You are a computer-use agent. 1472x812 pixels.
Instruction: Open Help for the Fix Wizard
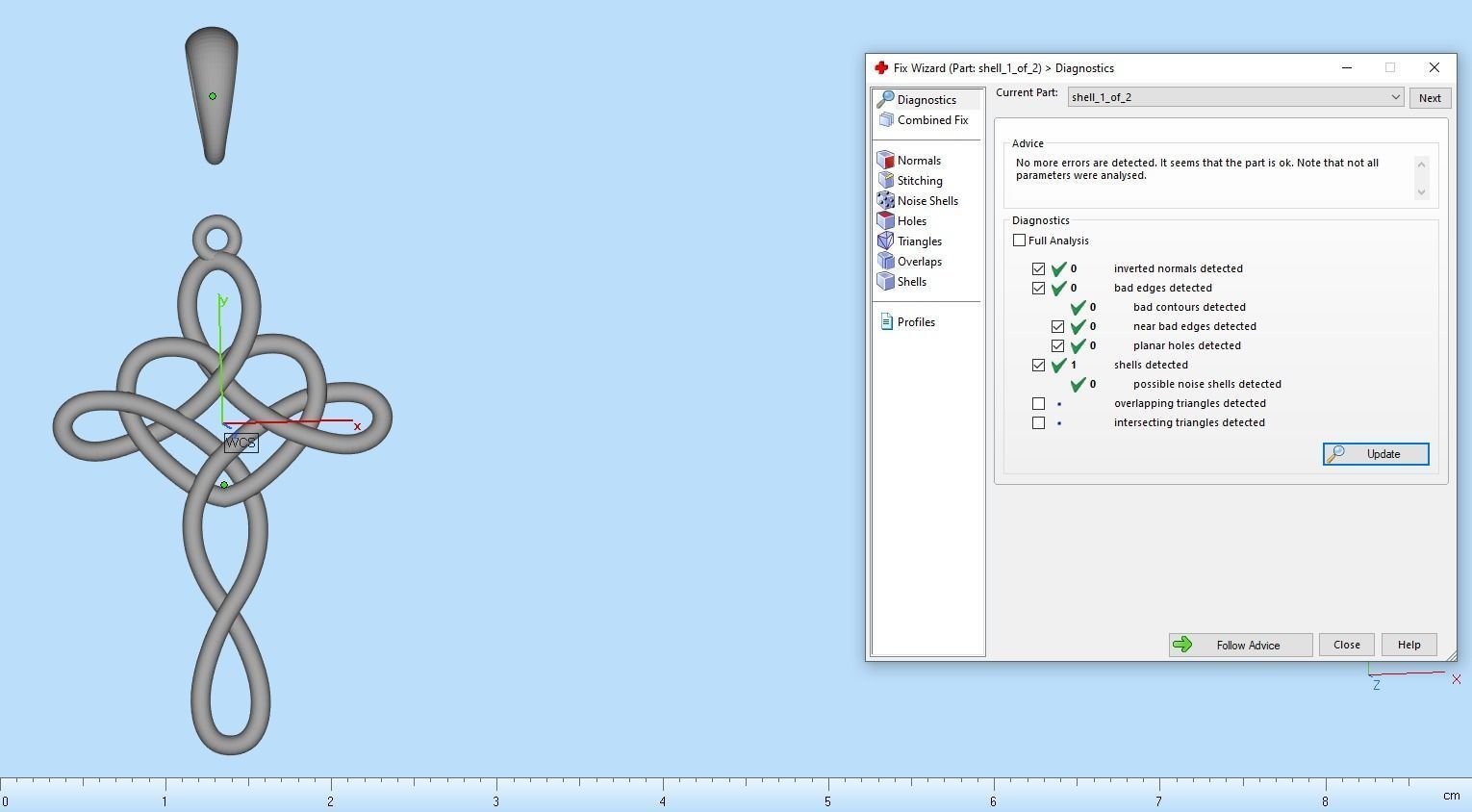(x=1409, y=645)
